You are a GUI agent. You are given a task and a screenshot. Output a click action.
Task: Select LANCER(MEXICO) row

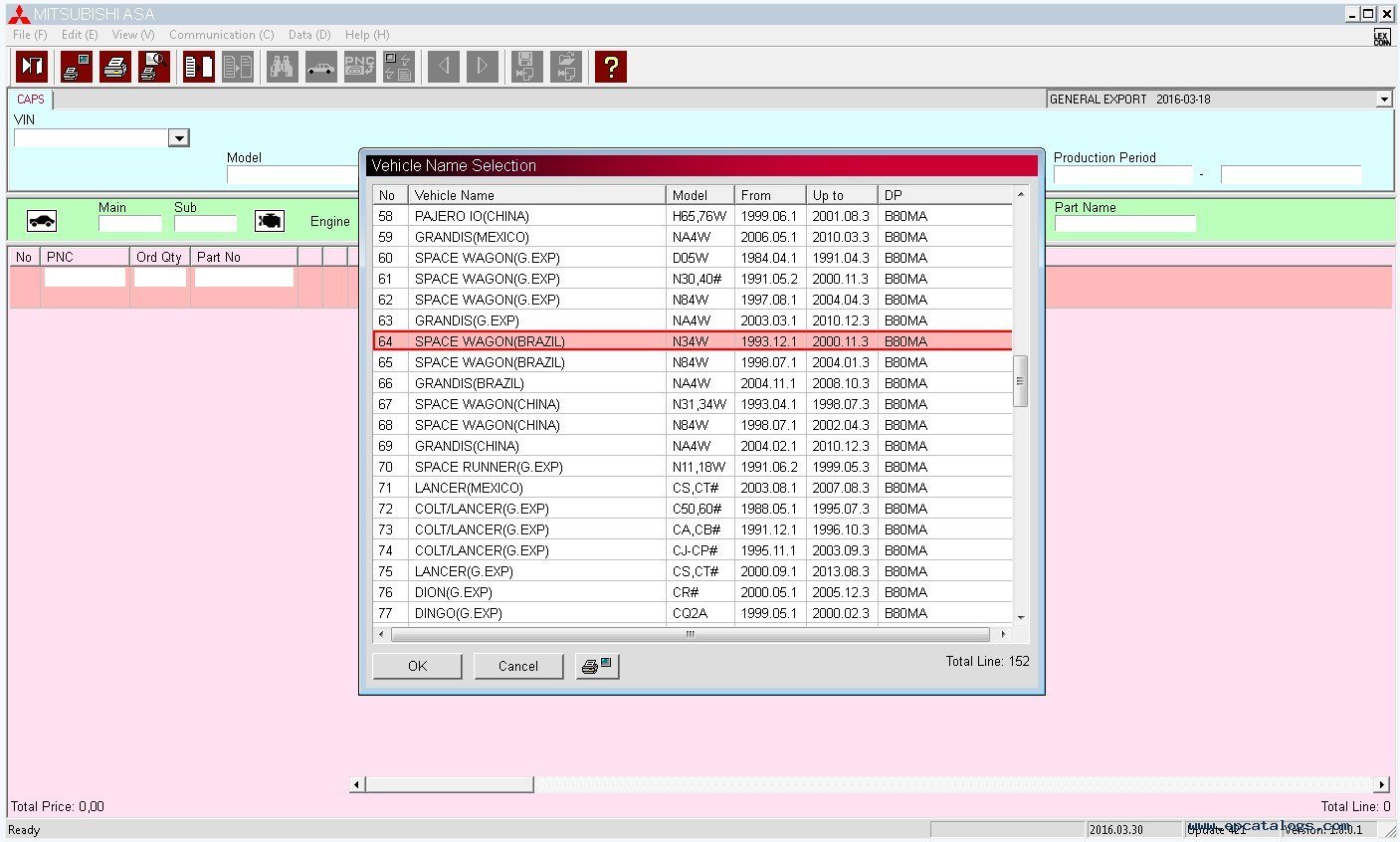pos(693,488)
